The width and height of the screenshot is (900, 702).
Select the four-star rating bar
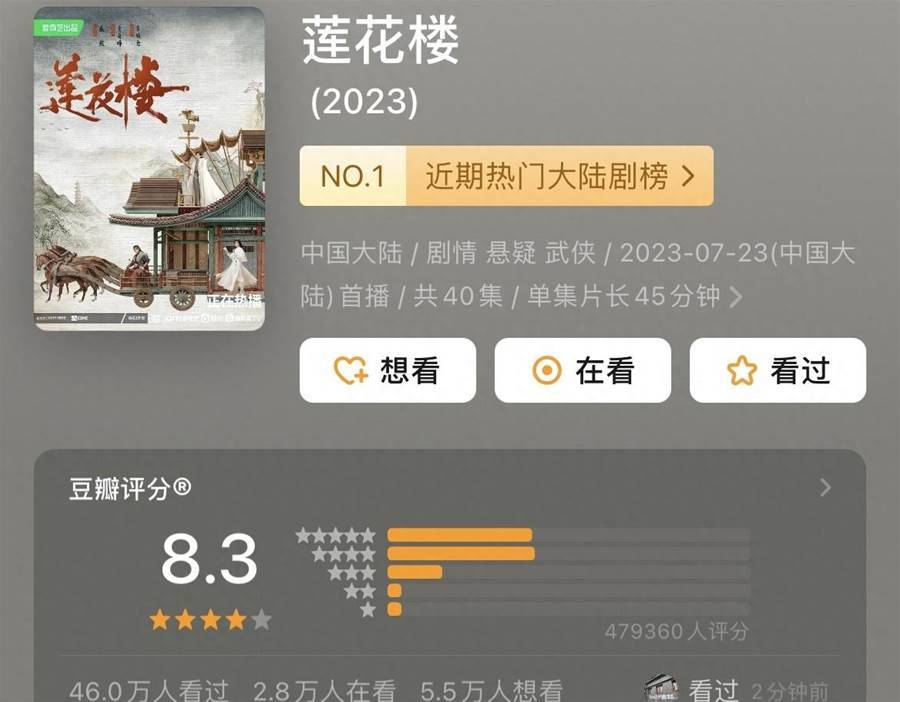click(569, 553)
